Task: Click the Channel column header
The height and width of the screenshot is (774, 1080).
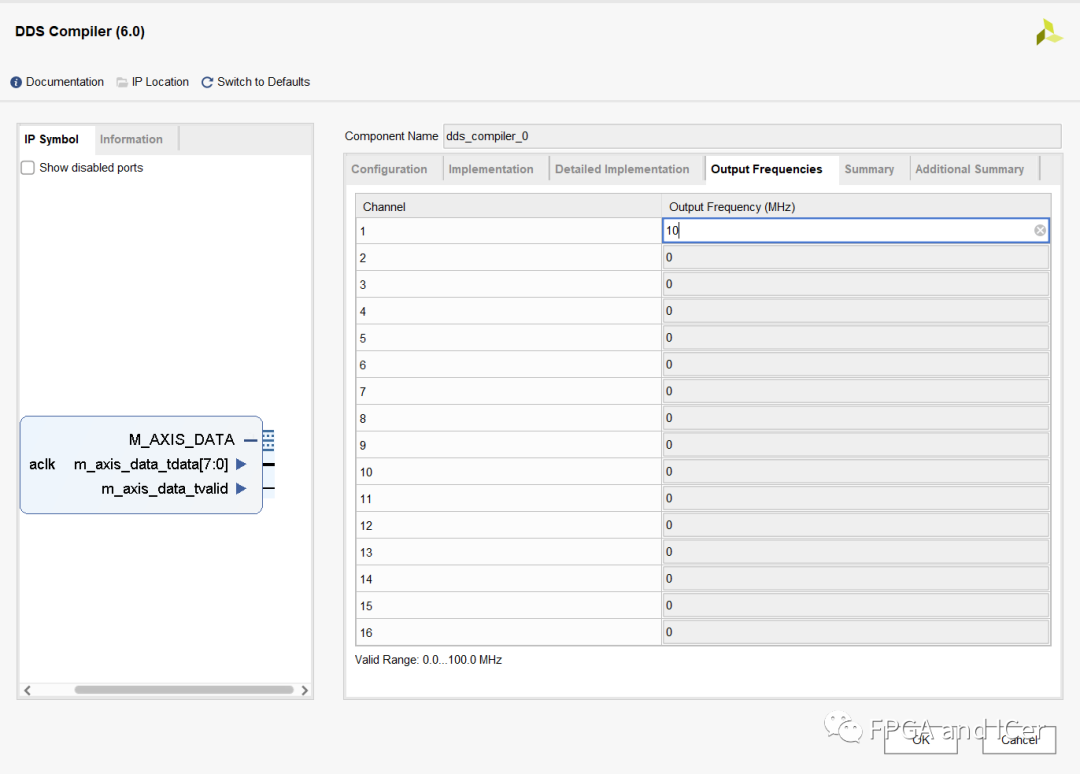Action: click(508, 207)
